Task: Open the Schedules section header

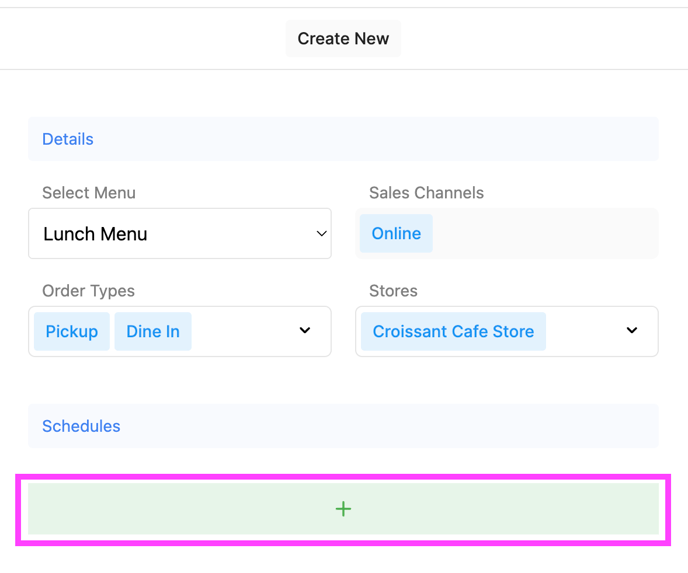Action: (81, 426)
